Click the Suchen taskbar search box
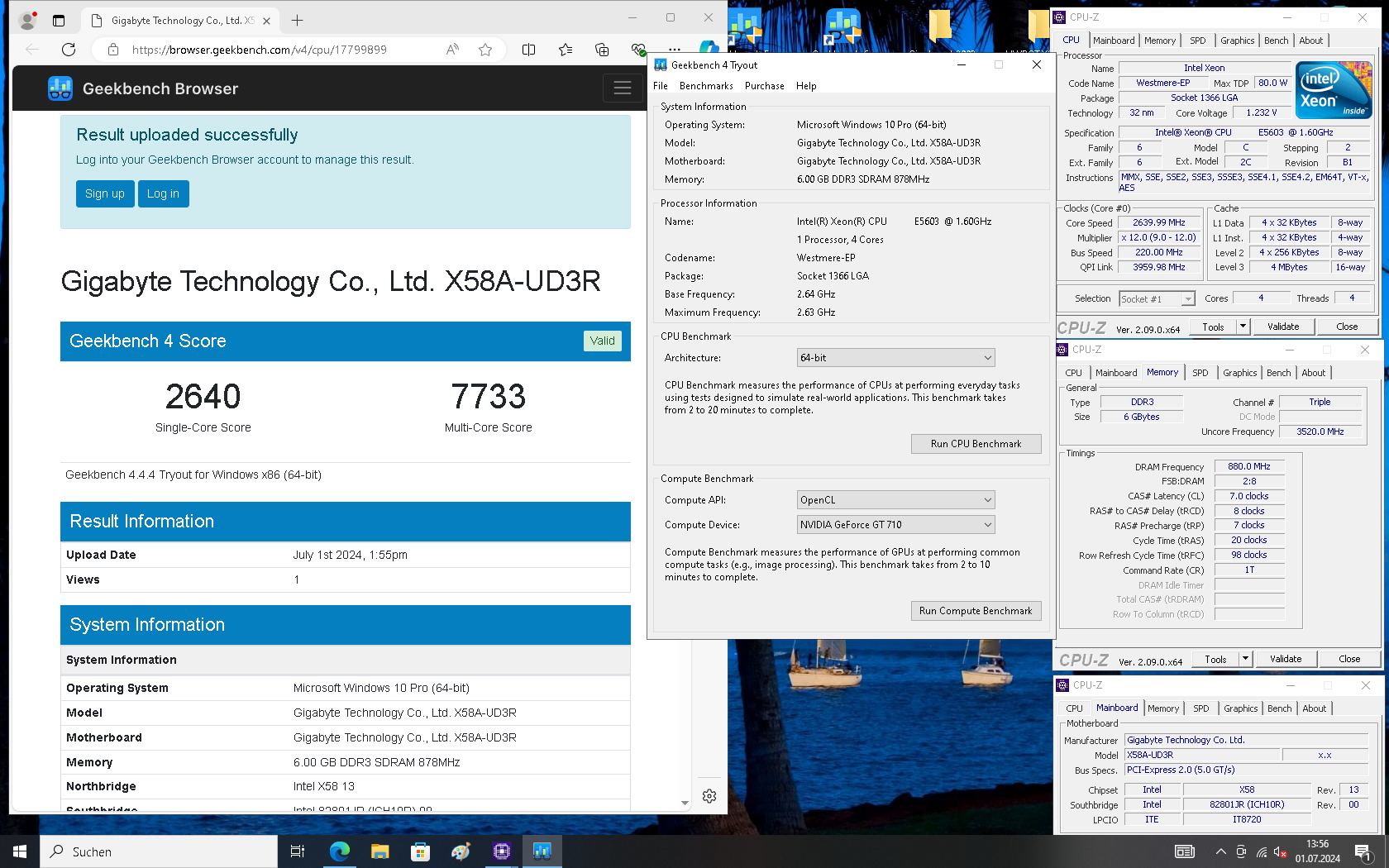The height and width of the screenshot is (868, 1389). point(159,851)
